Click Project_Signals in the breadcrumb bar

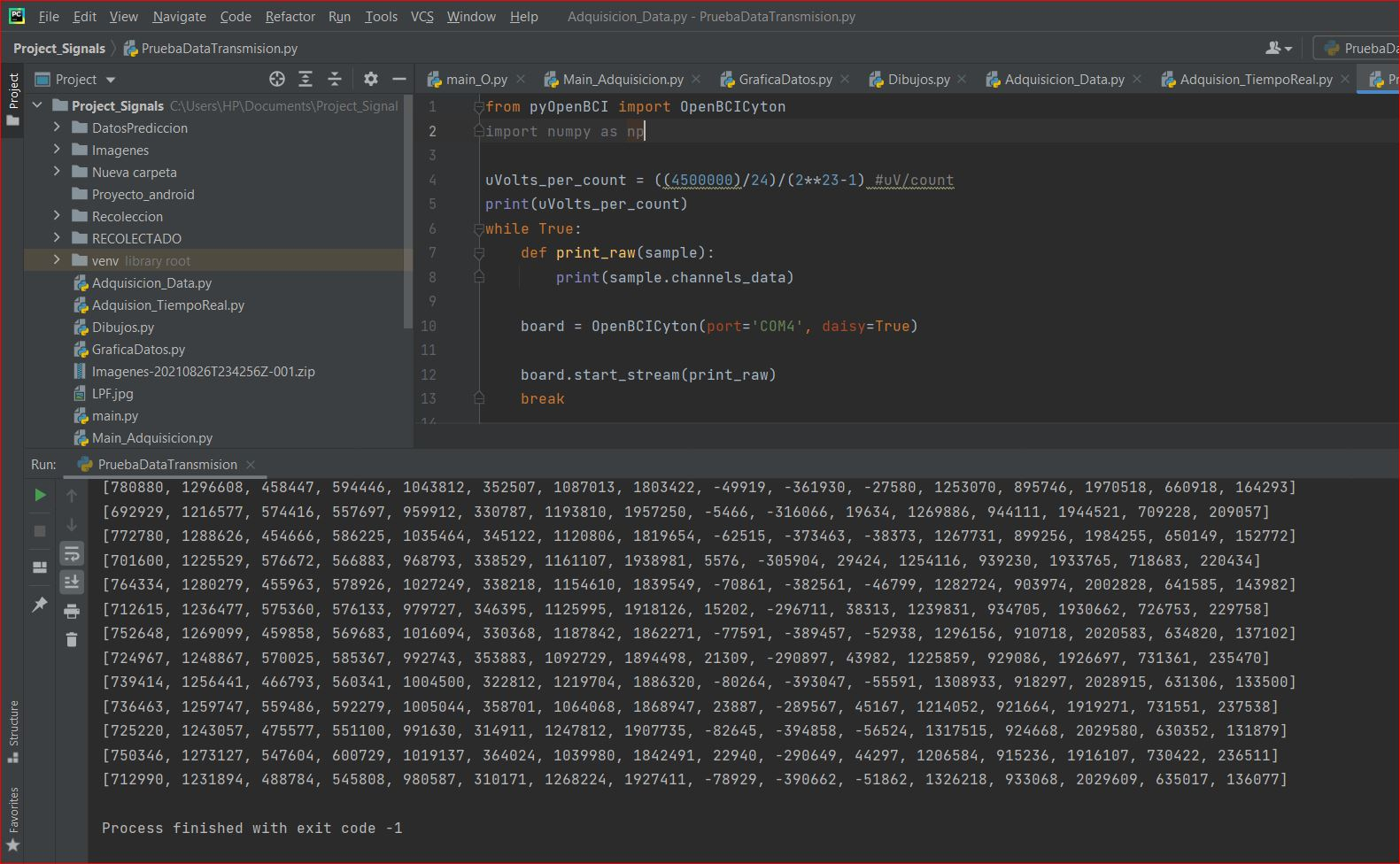pos(58,48)
